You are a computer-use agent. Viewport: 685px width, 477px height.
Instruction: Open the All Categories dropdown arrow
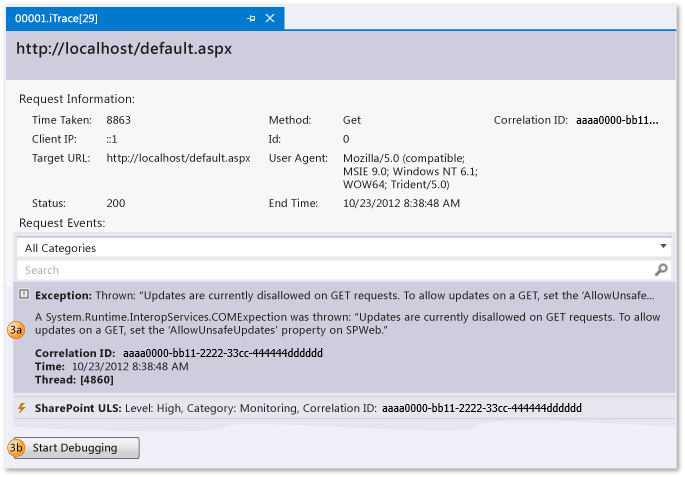click(x=663, y=247)
